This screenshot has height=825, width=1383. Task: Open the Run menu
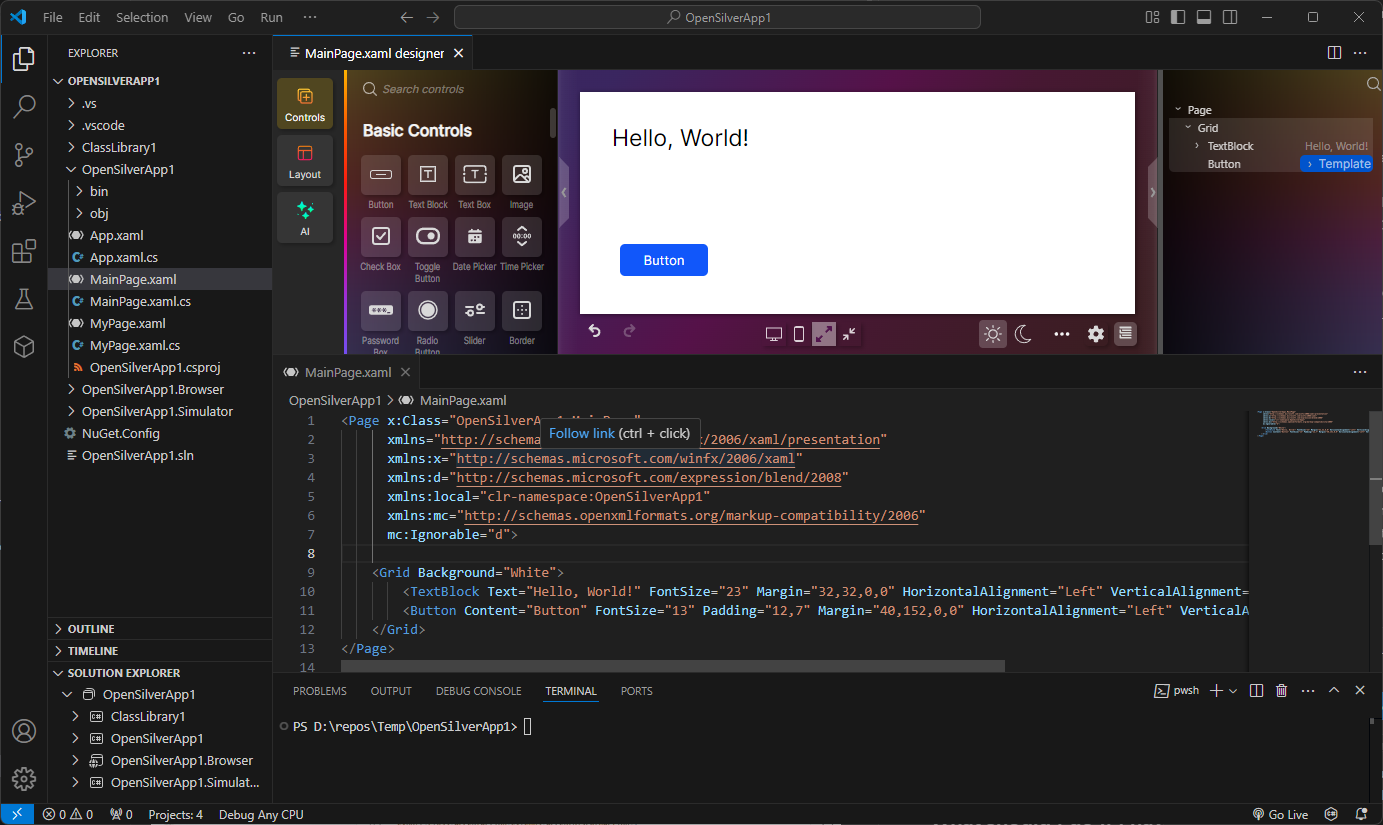point(271,17)
